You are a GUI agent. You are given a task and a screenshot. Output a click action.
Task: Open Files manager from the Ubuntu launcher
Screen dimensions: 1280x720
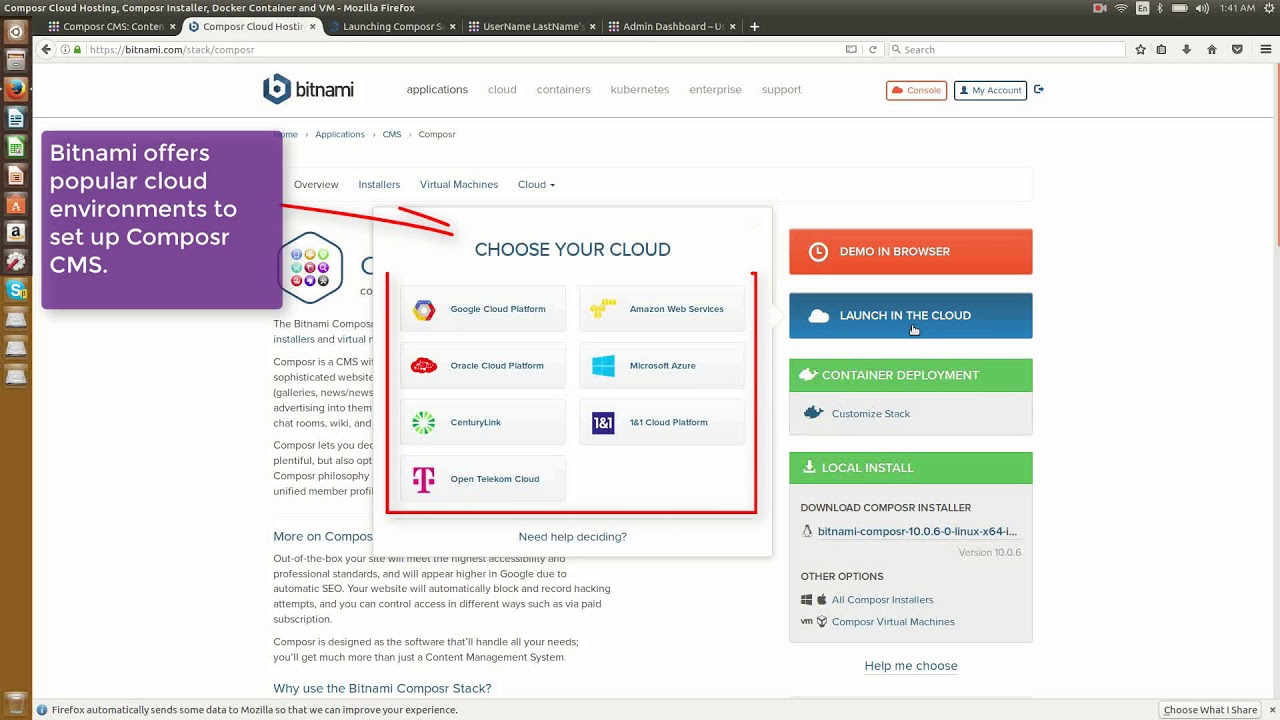[16, 61]
